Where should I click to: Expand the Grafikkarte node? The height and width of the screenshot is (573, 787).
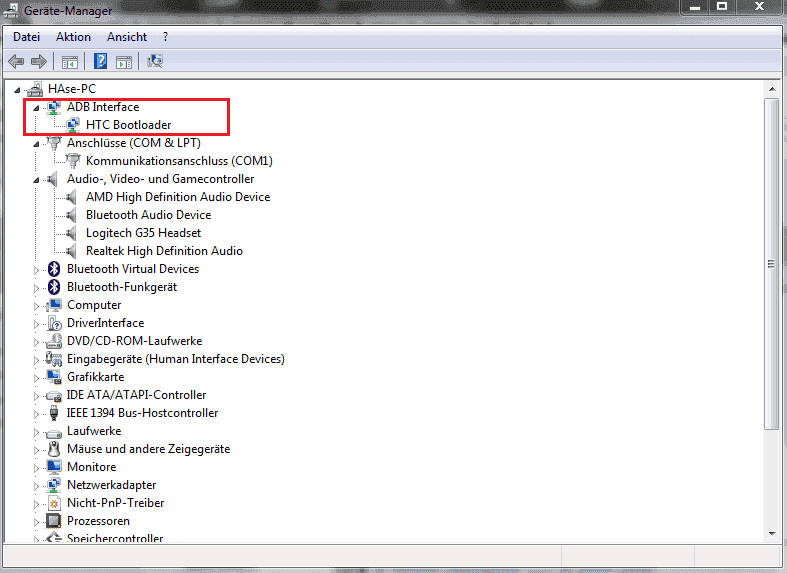36,378
